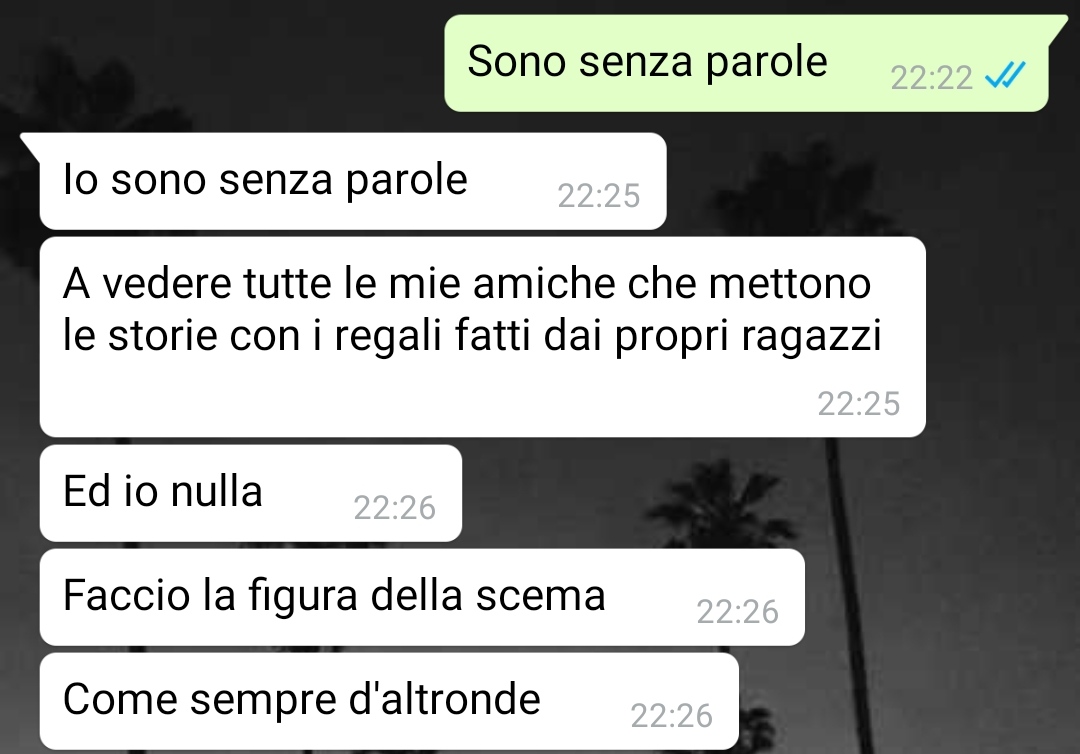Select the message 'Io sono senza parole'
The height and width of the screenshot is (754, 1080).
(x=353, y=181)
